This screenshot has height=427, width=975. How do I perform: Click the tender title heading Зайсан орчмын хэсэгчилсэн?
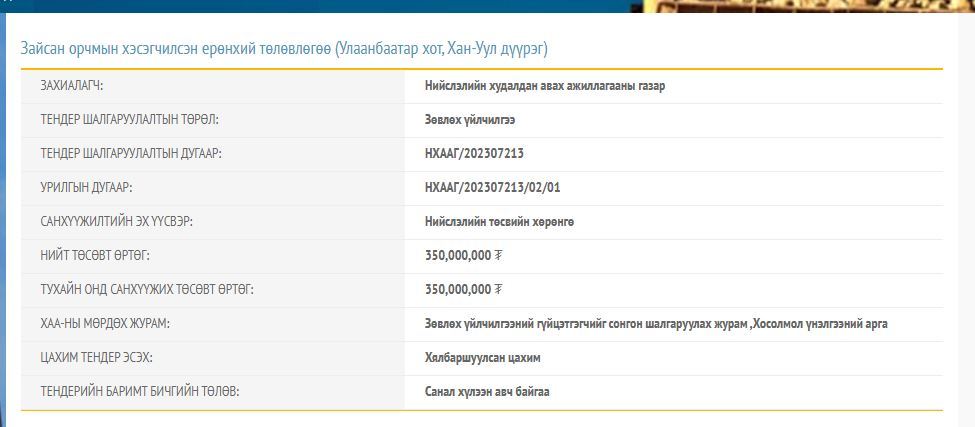pos(284,48)
